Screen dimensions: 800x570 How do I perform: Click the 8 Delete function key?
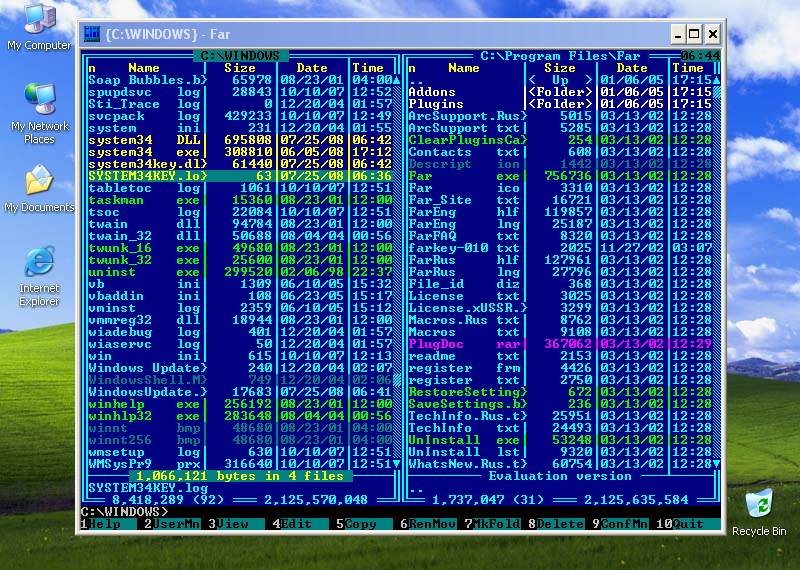click(x=556, y=524)
